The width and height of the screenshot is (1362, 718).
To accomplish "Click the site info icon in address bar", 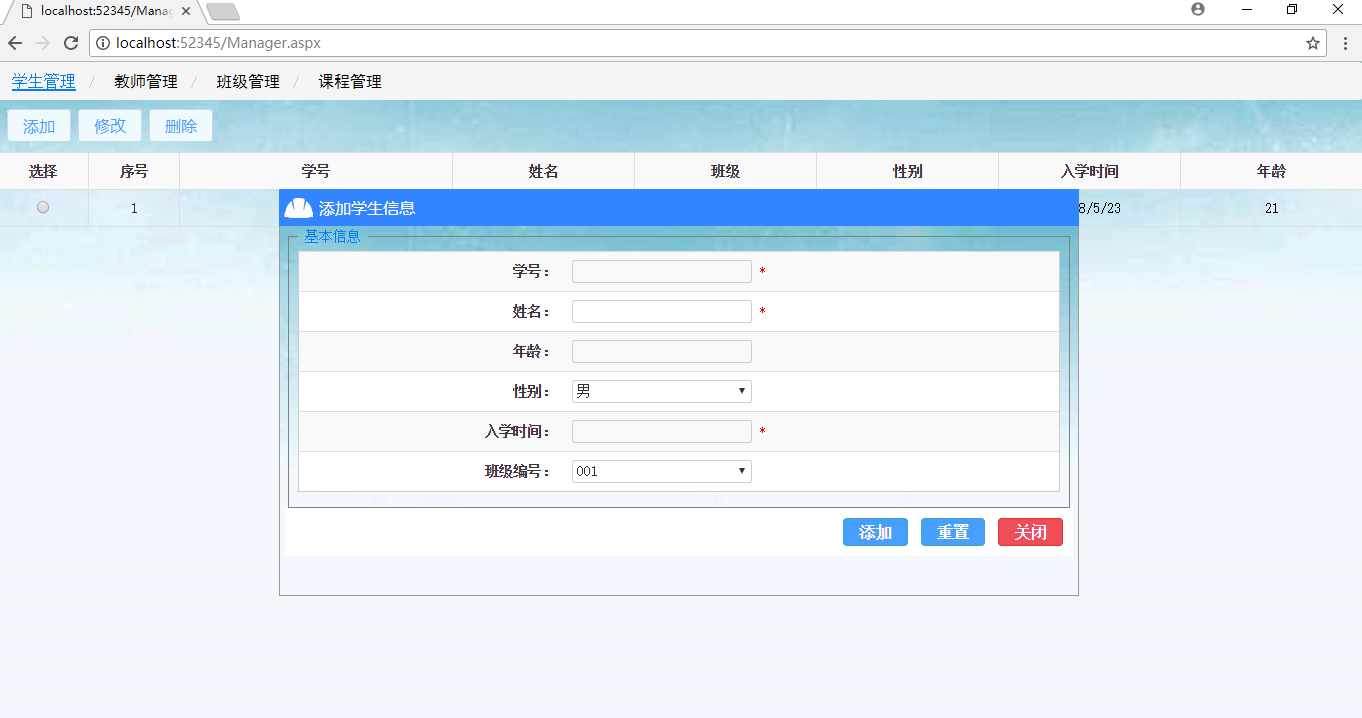I will [103, 43].
